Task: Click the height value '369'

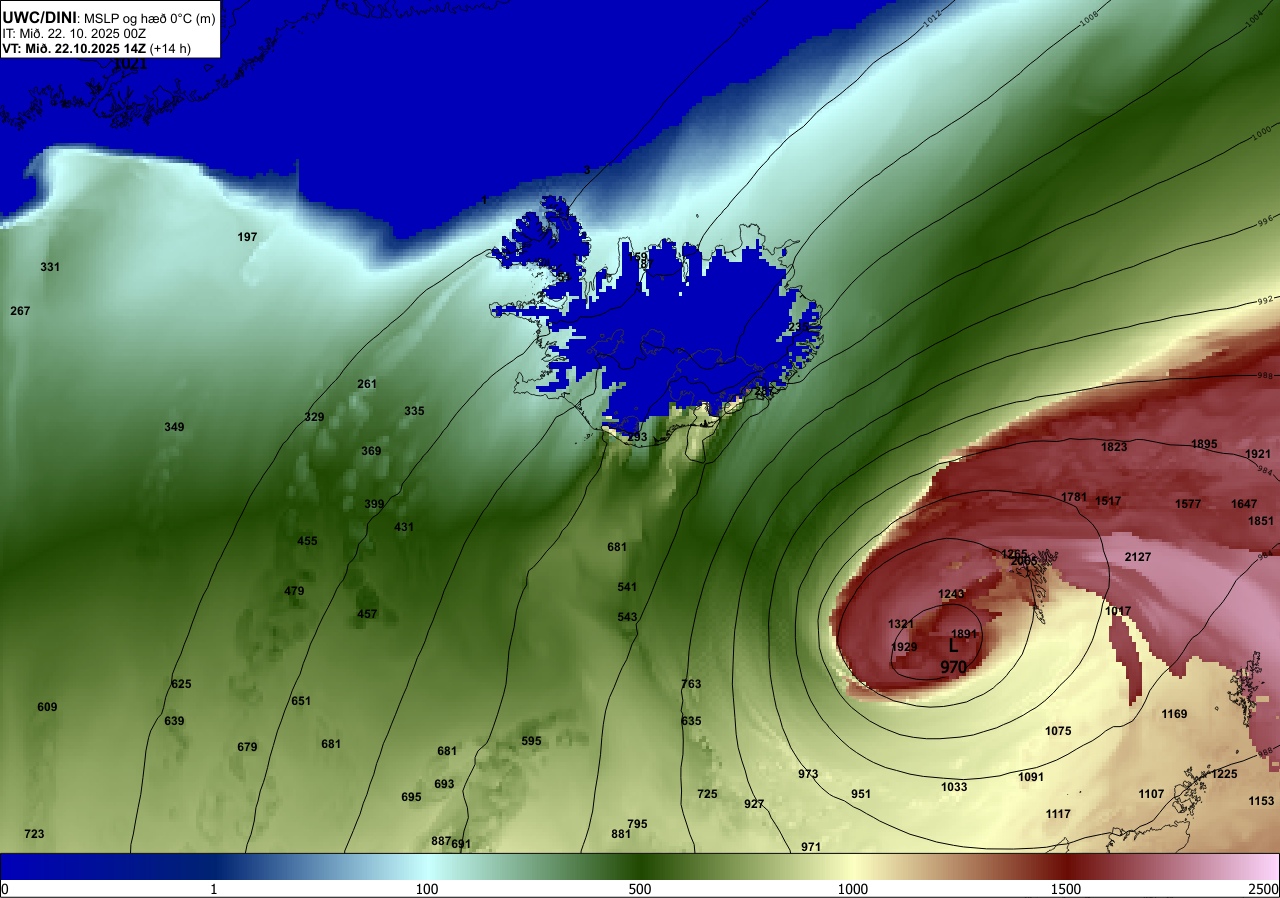Action: pyautogui.click(x=371, y=451)
